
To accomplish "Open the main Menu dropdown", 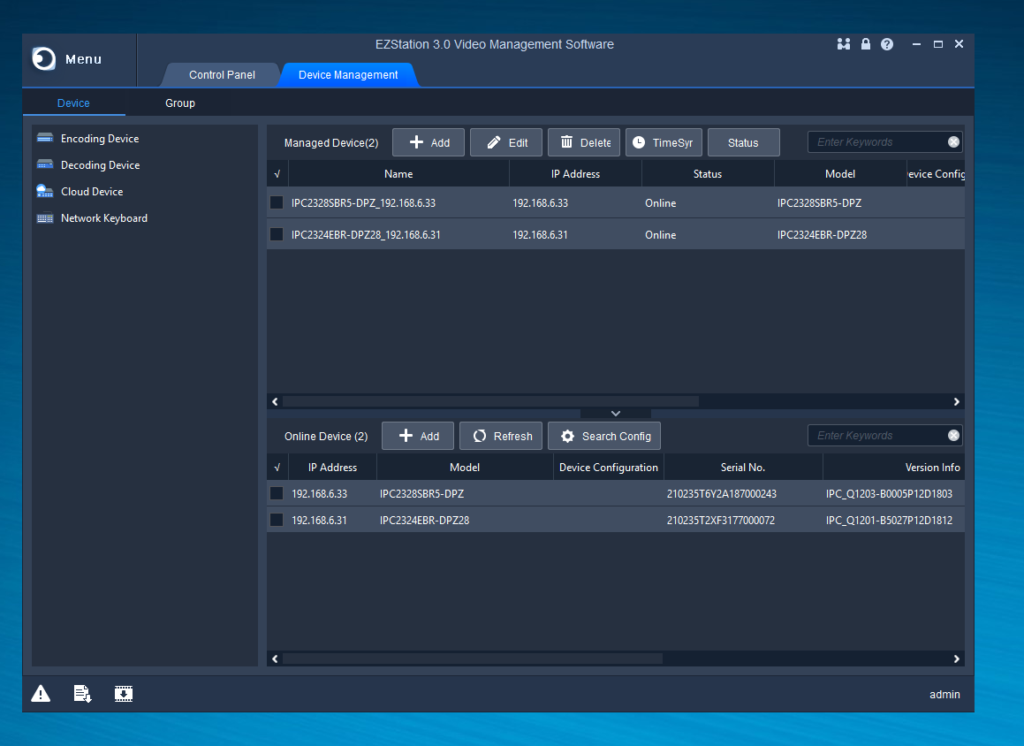I will (68, 59).
